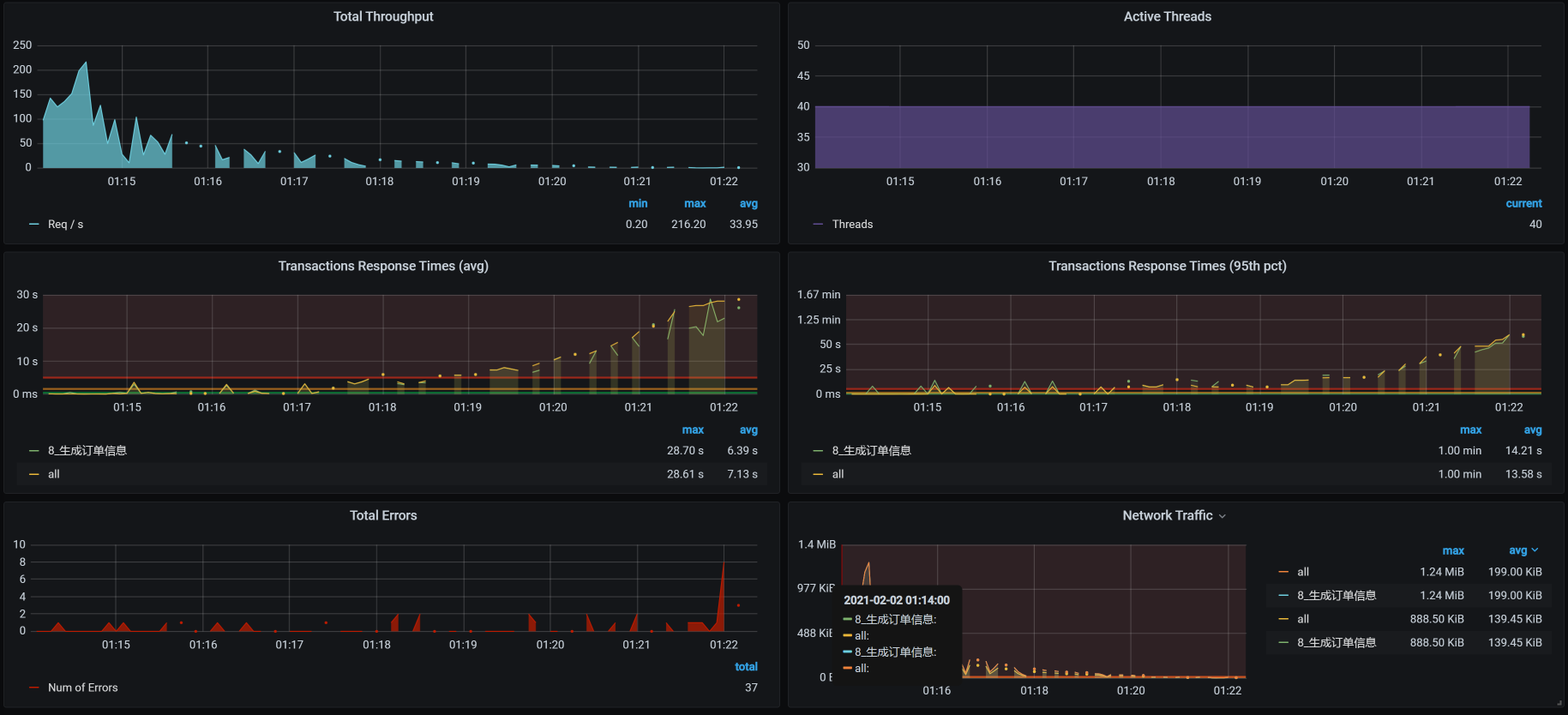Screen dimensions: 1568x715
Task: Sort Response Times (95th pct) legend by max
Action: 1470,430
